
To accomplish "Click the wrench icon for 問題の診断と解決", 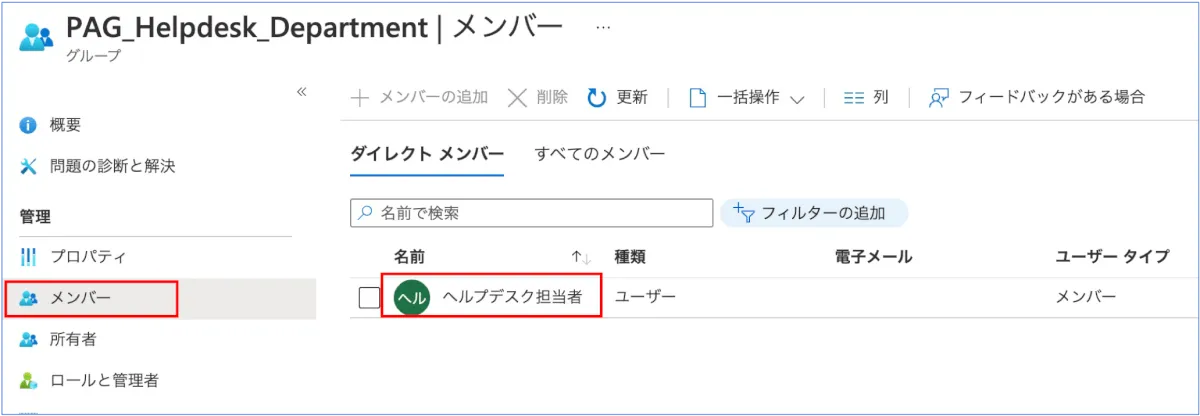I will pos(28,166).
